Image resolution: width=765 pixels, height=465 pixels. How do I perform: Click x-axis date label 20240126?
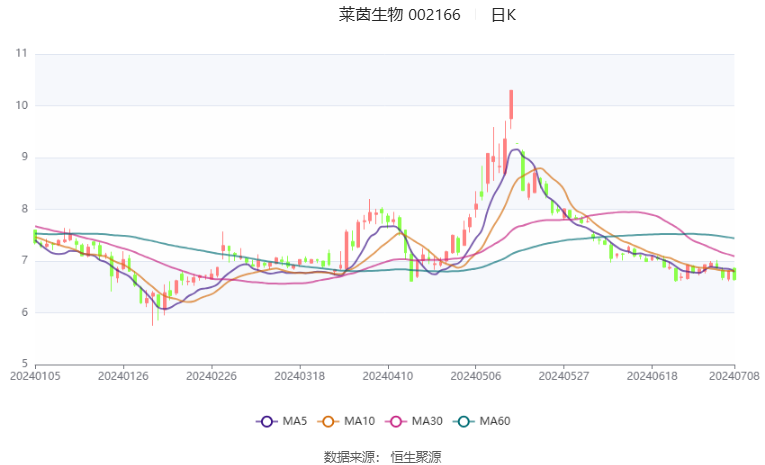point(123,376)
